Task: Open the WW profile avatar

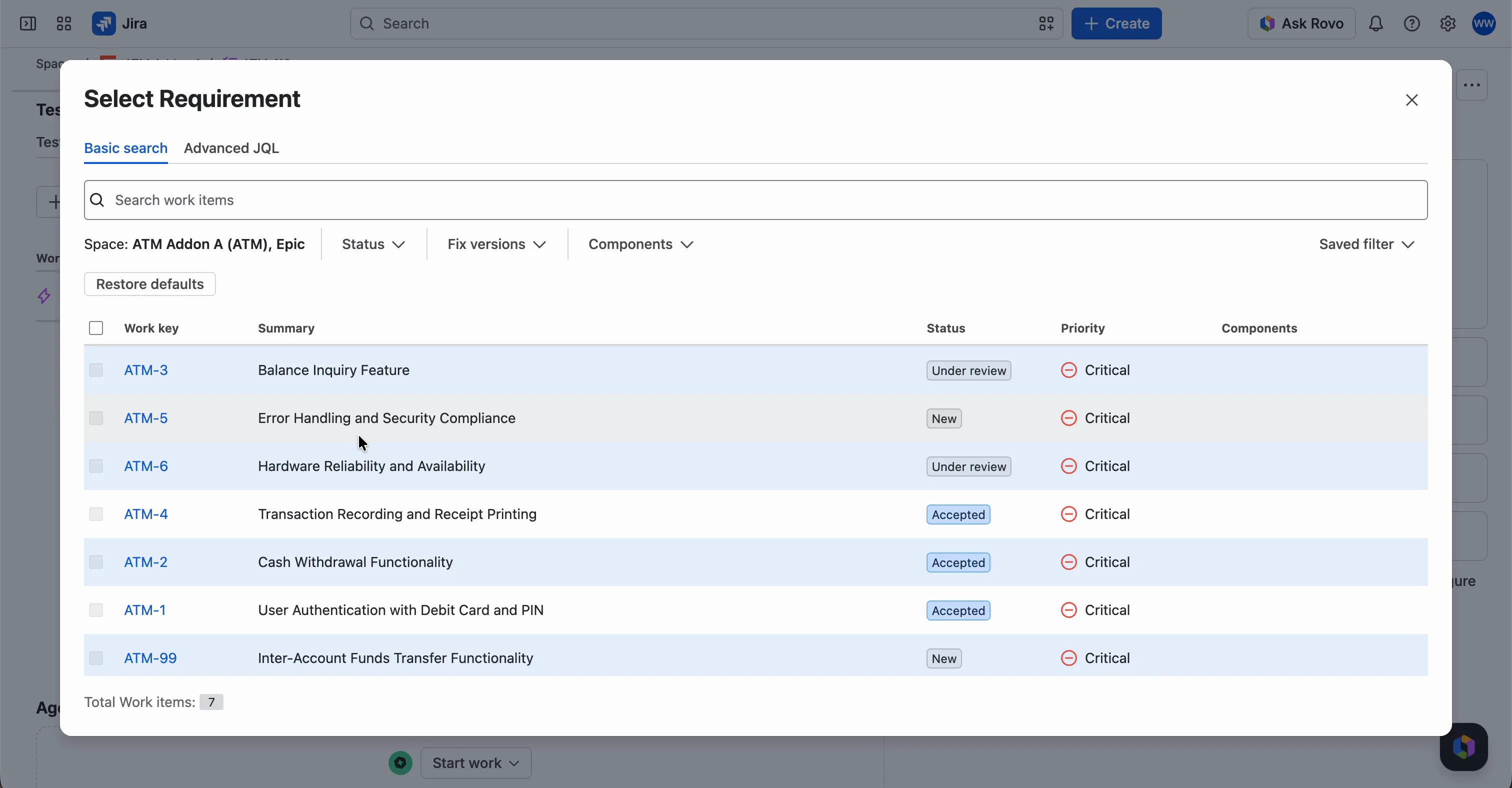Action: 1483,23
